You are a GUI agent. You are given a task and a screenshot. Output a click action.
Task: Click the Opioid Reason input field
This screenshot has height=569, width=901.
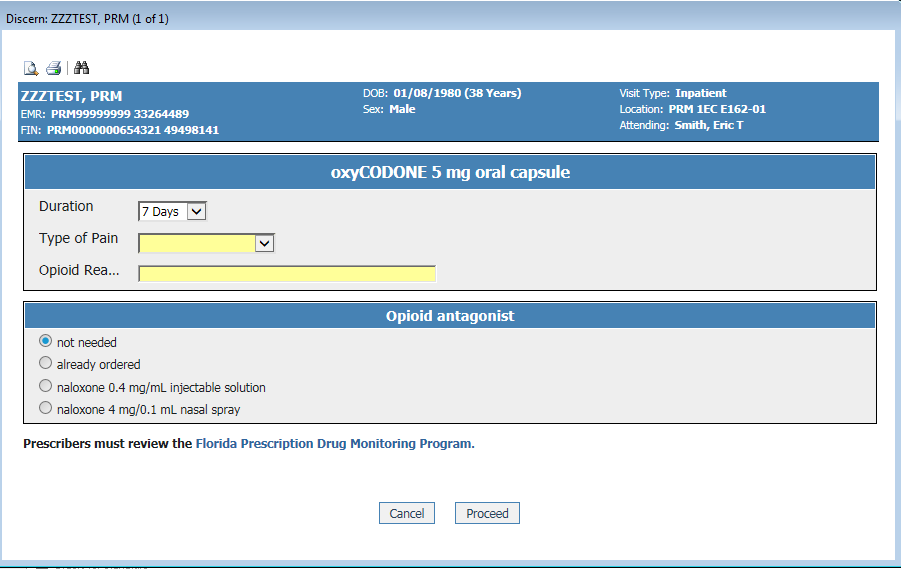(287, 274)
